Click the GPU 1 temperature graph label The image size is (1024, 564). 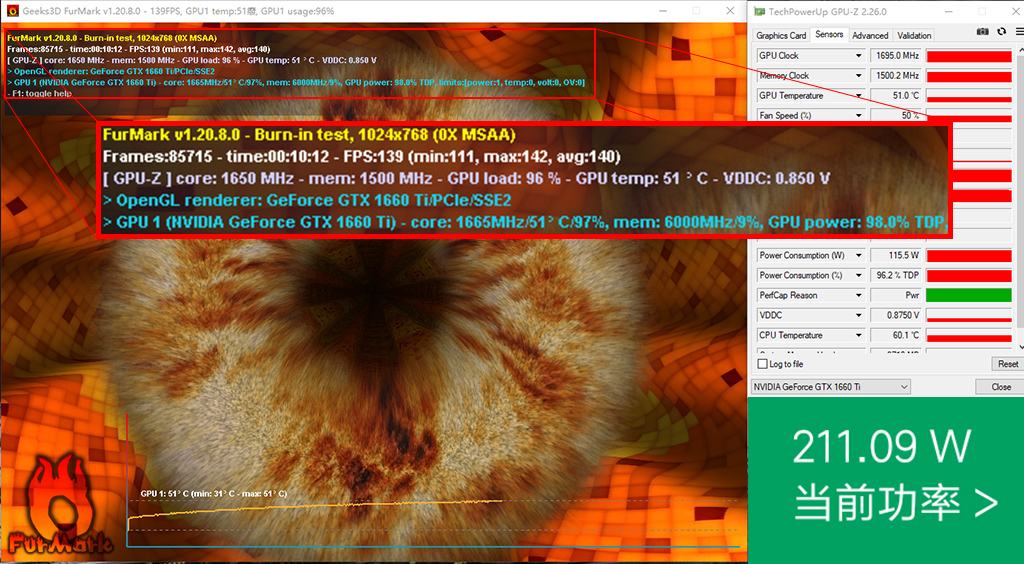click(x=214, y=494)
